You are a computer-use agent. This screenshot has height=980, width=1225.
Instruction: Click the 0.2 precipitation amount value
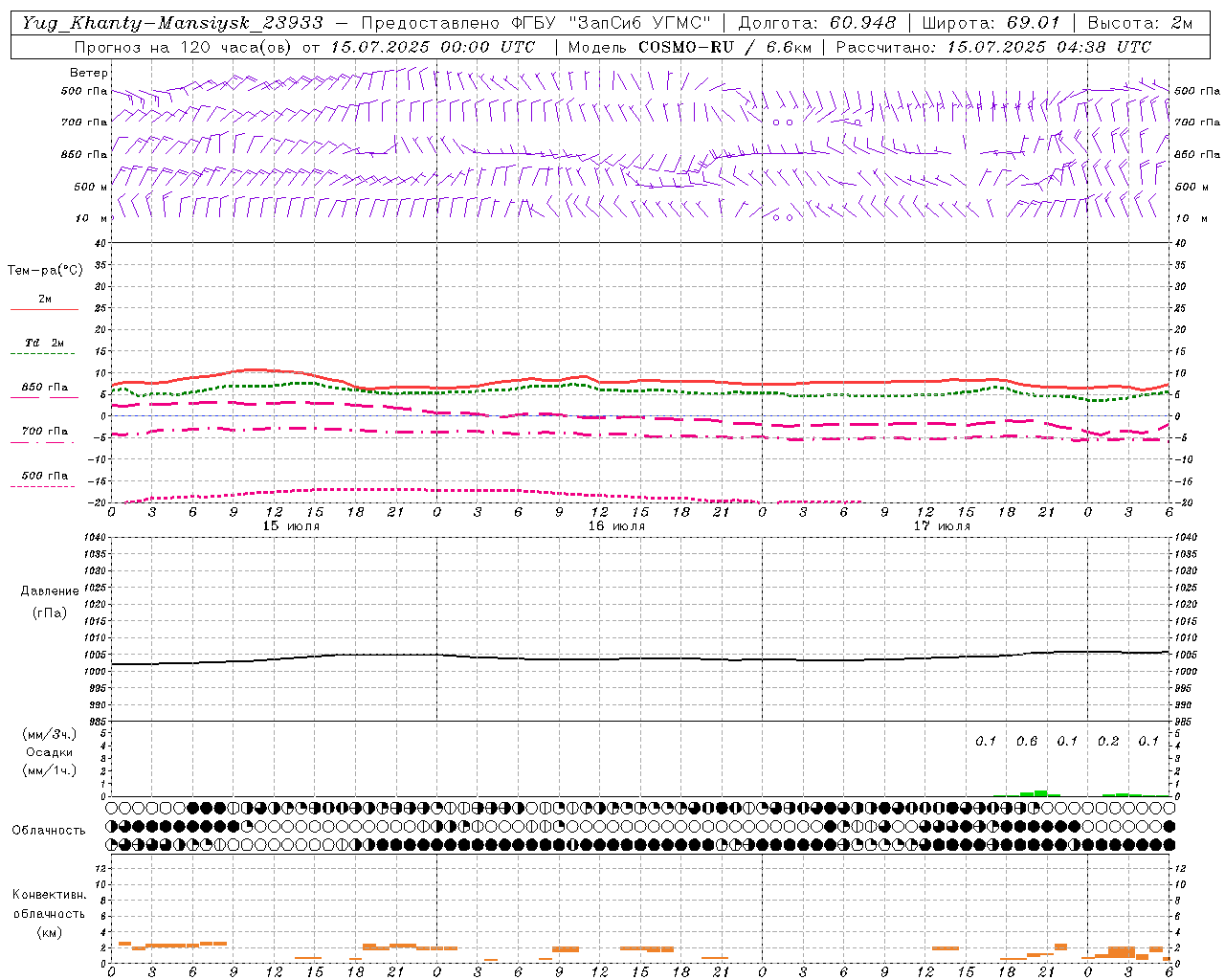pyautogui.click(x=1108, y=741)
